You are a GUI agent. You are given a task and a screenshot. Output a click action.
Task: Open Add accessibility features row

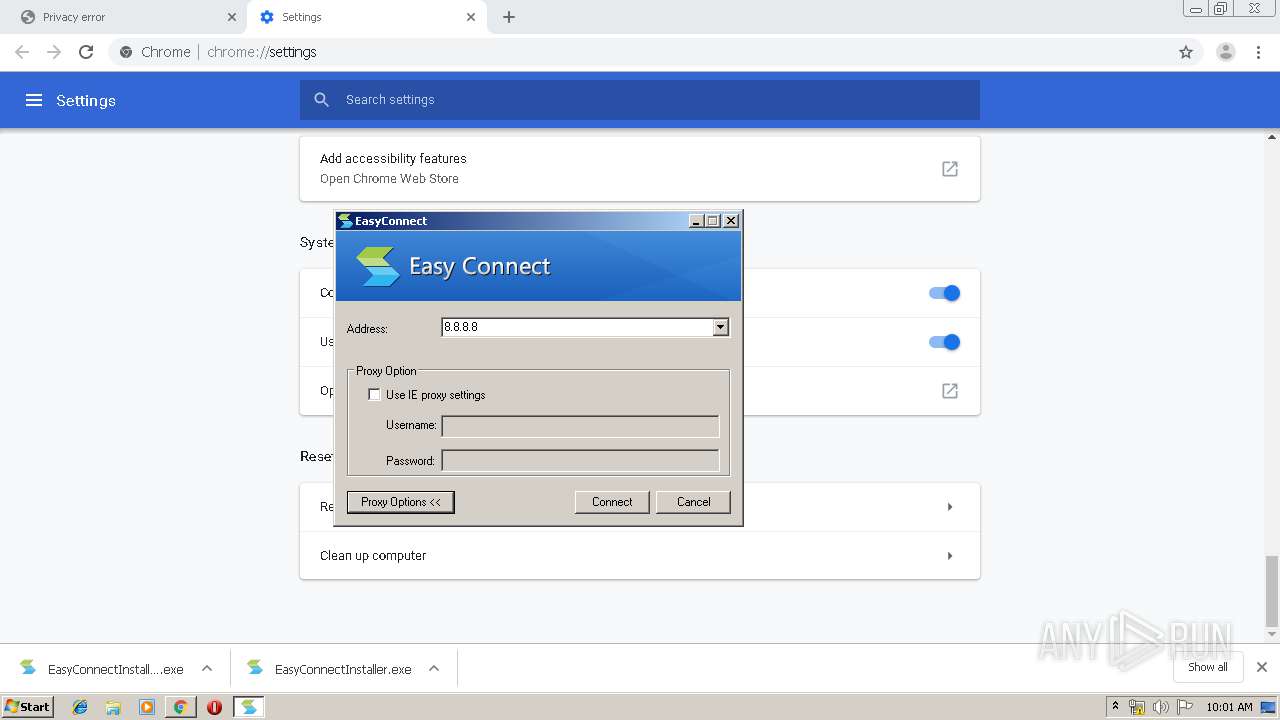click(x=640, y=169)
